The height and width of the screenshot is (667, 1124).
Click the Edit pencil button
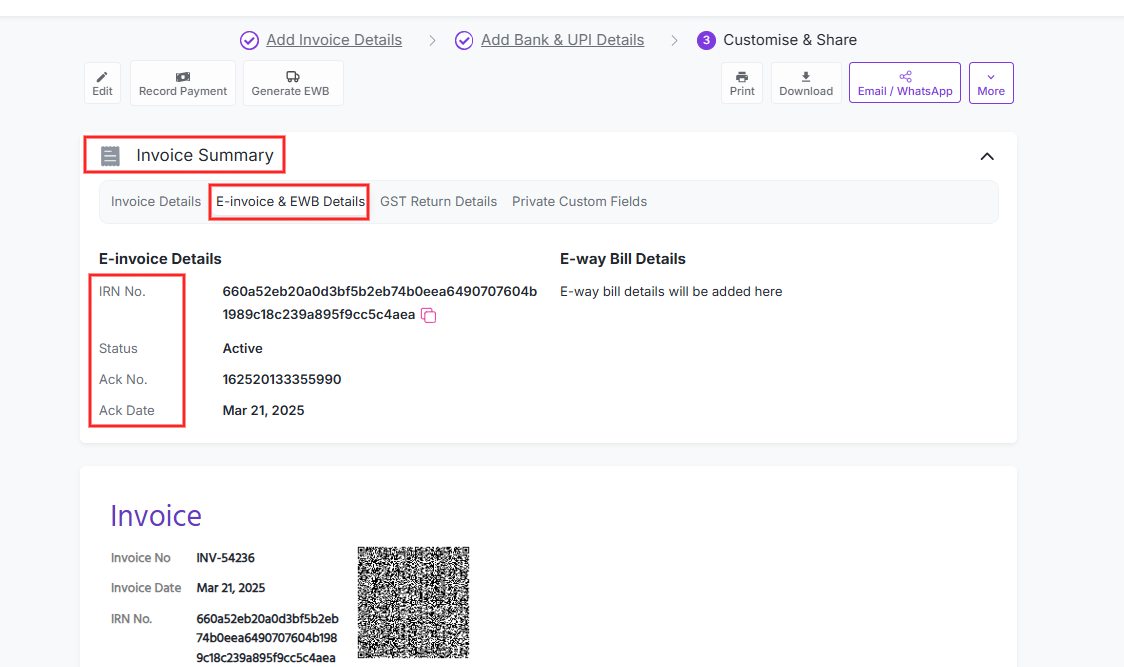[103, 83]
